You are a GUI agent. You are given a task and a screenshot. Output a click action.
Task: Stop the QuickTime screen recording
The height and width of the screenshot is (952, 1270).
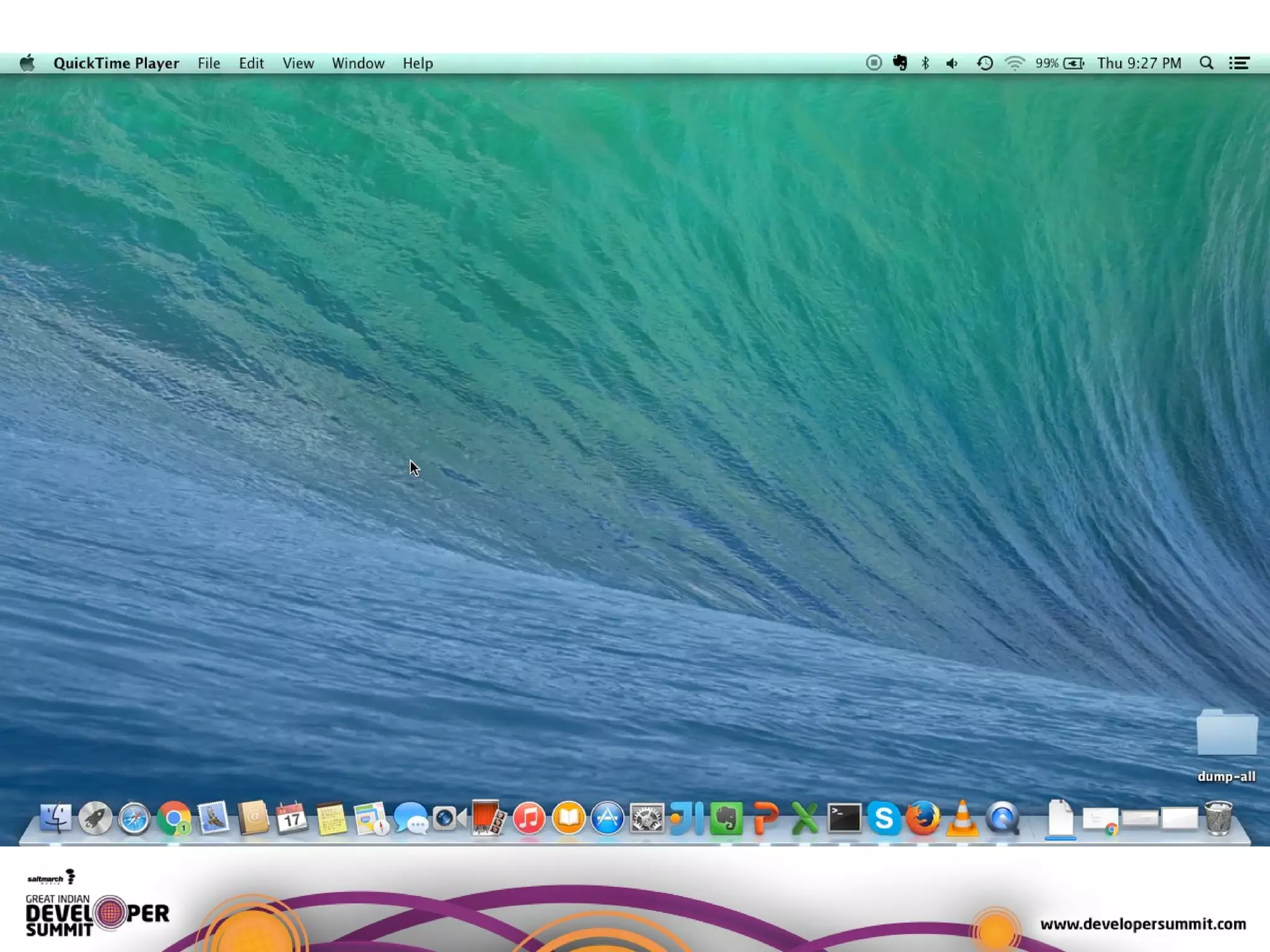(x=873, y=63)
